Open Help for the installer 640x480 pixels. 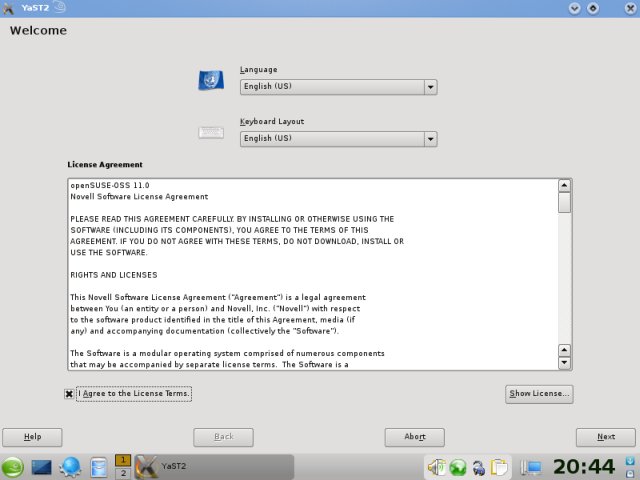click(32, 437)
